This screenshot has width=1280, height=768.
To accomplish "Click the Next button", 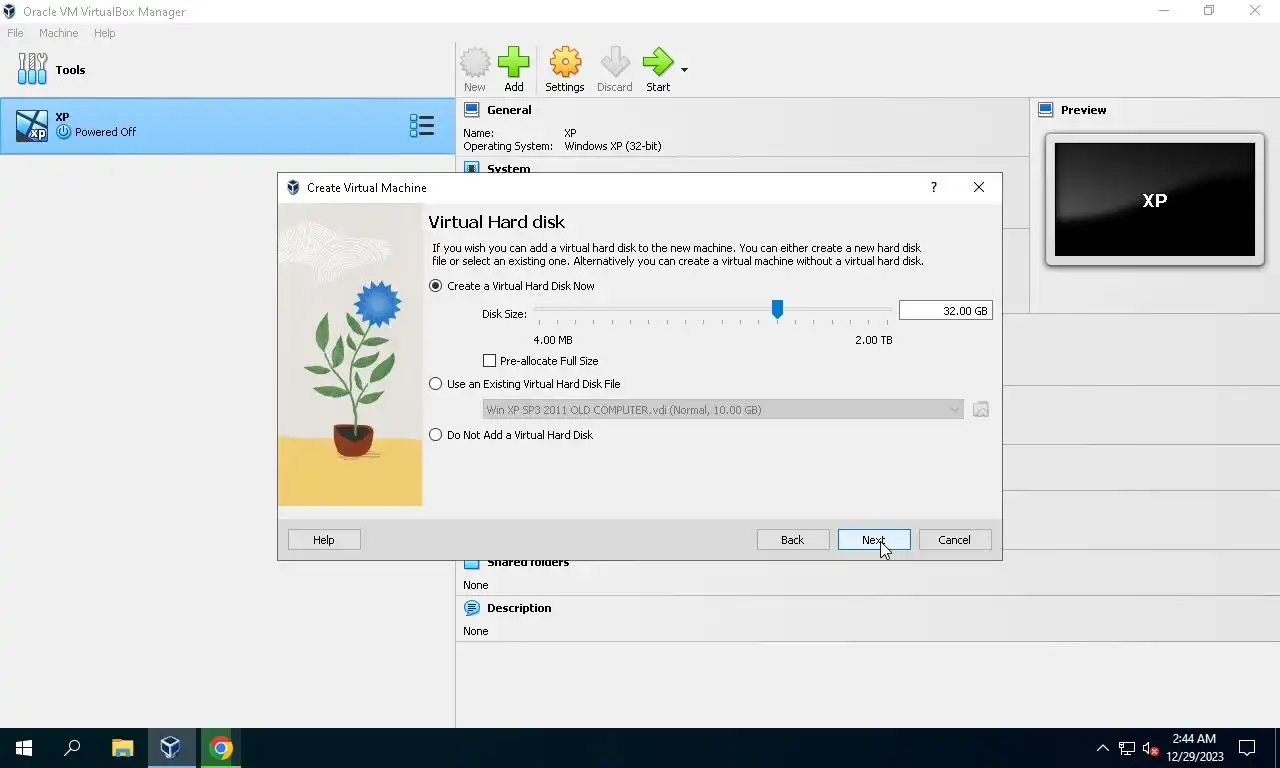I will [x=874, y=540].
